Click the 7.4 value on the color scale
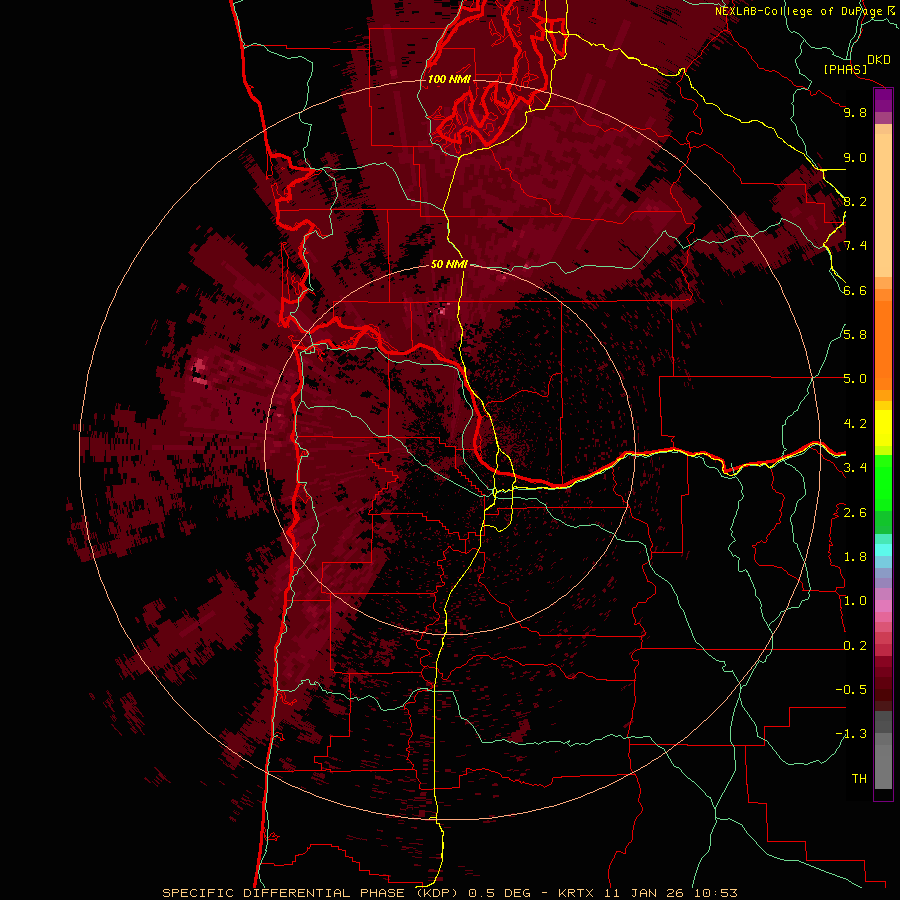This screenshot has width=900, height=900. [855, 246]
